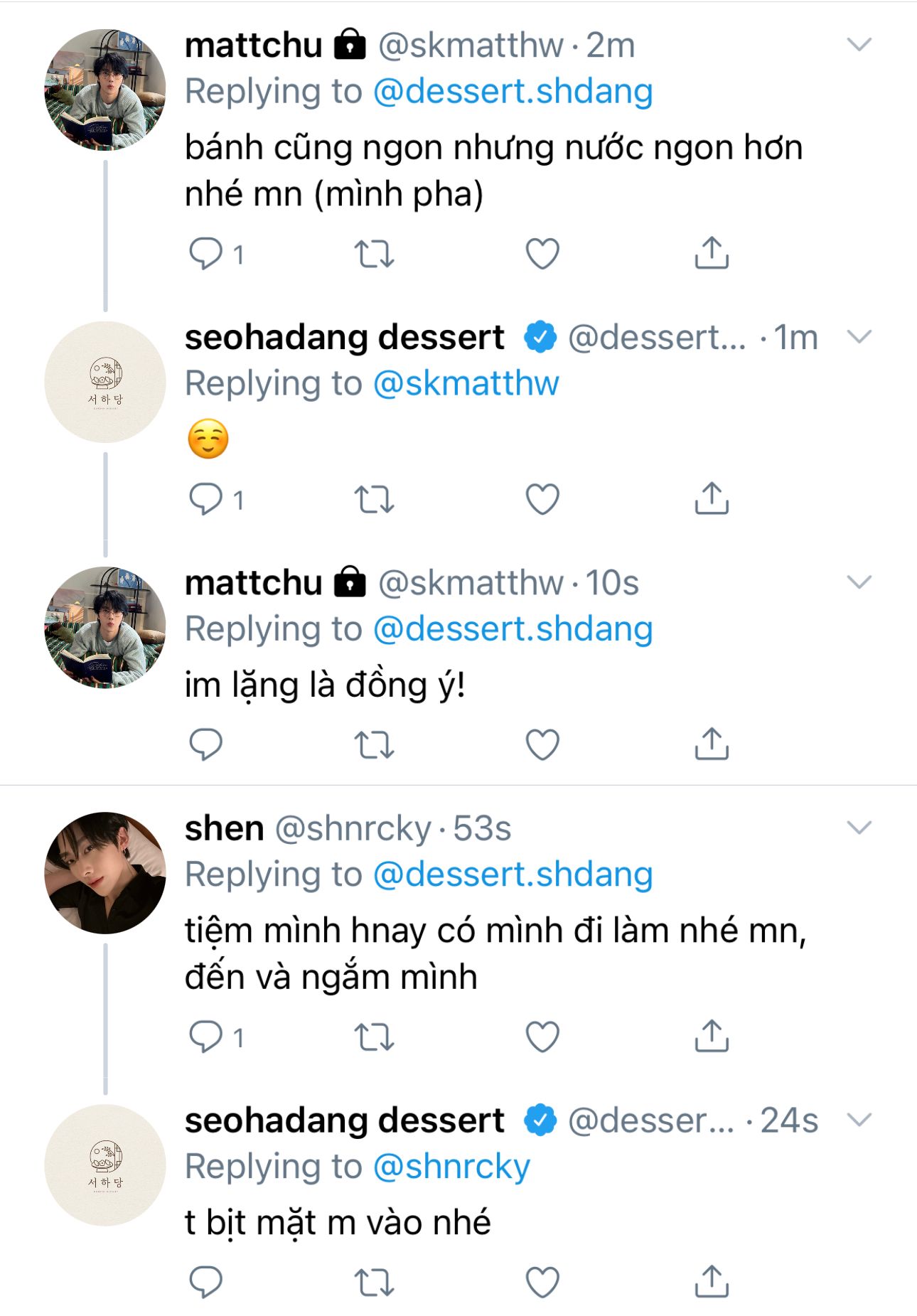
Task: Share mattchu's 'im lặng là đồng ý!' tweet
Action: click(712, 744)
